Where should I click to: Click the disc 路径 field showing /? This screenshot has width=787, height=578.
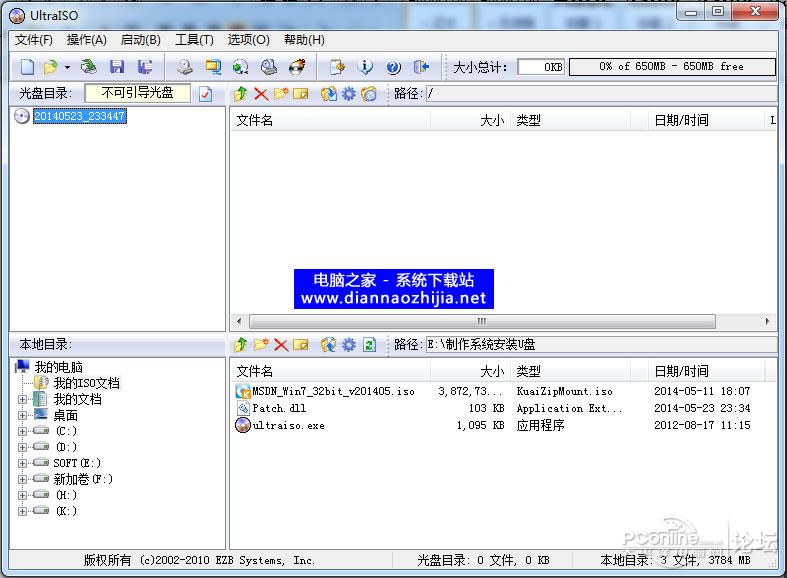click(x=601, y=94)
